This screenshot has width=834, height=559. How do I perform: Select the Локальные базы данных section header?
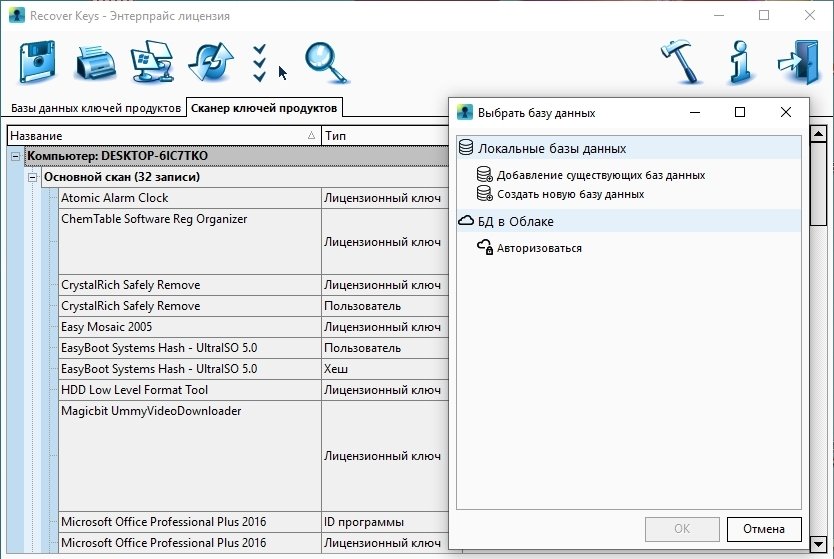629,148
